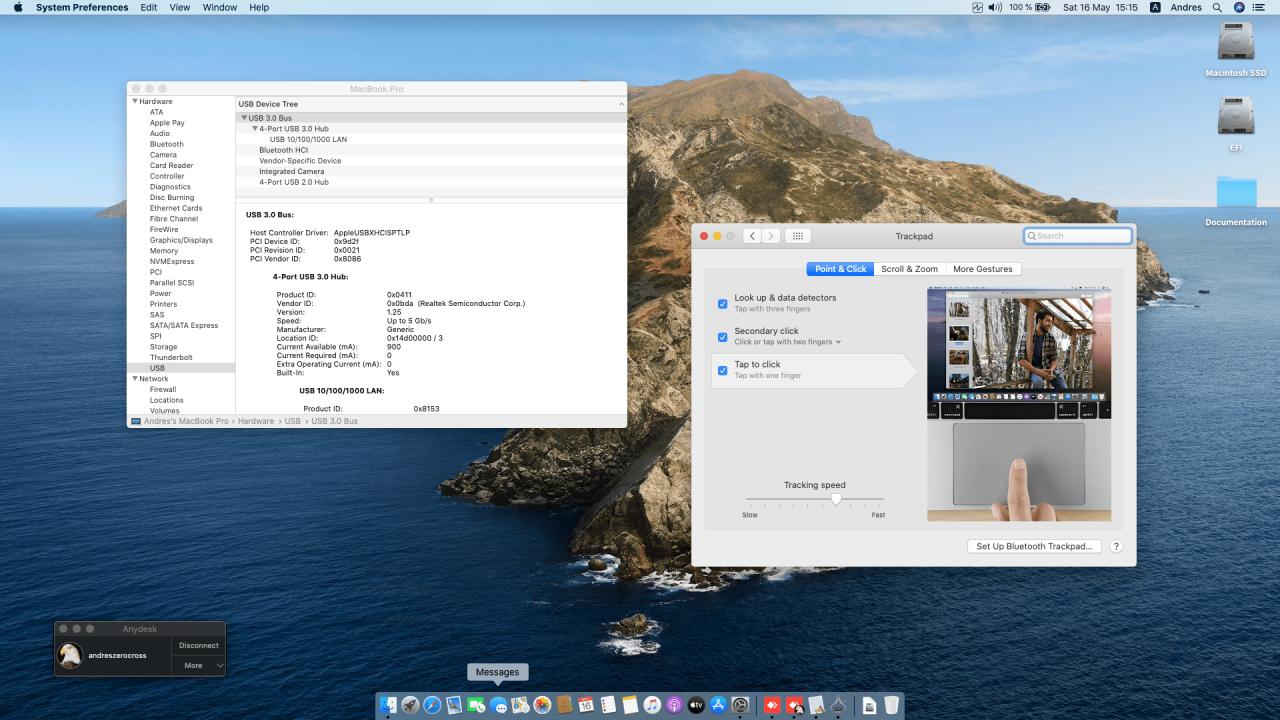
Task: Click System Preferences icon in Dock
Action: pos(740,705)
